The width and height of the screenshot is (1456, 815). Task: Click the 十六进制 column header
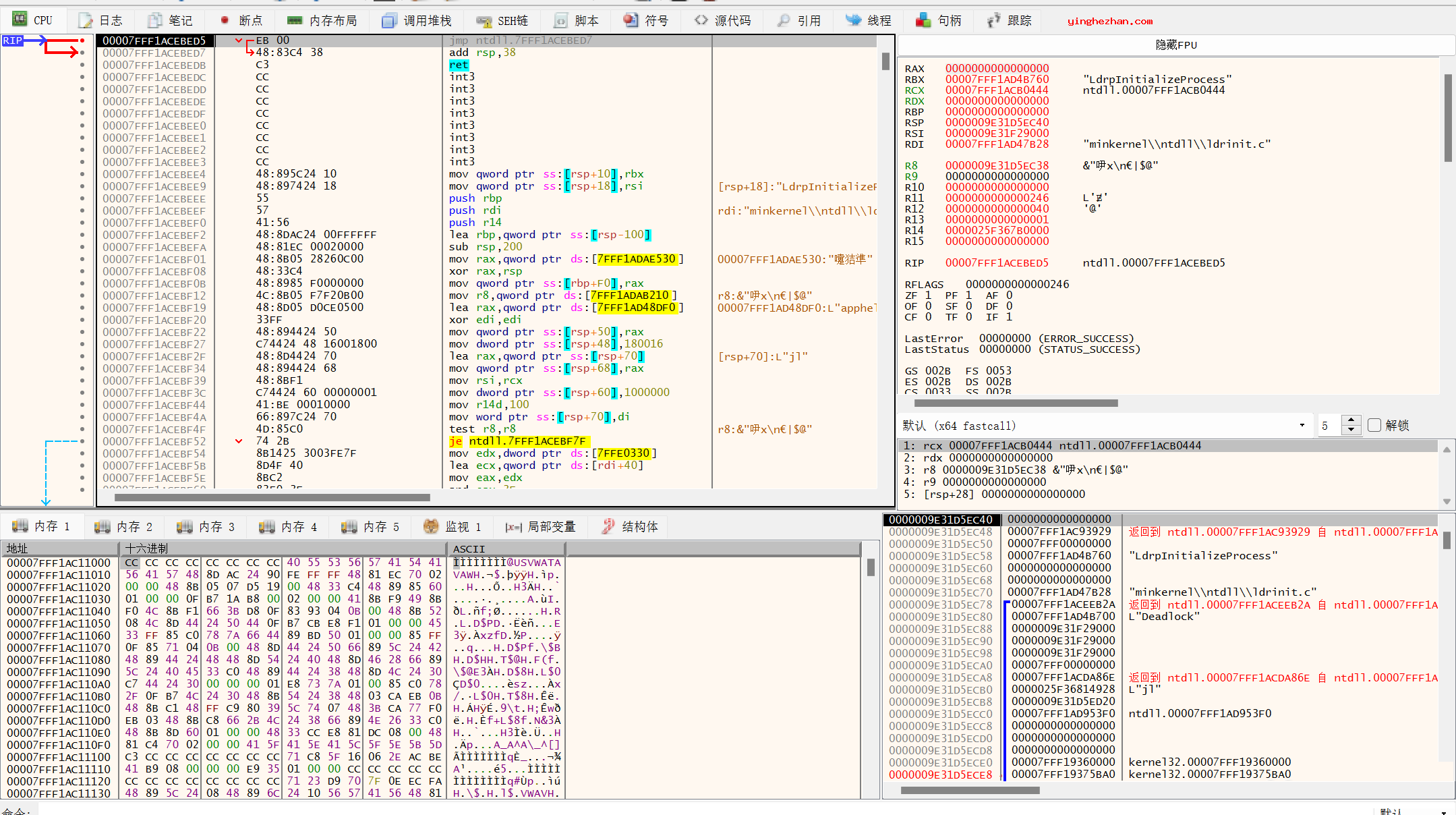tap(285, 549)
